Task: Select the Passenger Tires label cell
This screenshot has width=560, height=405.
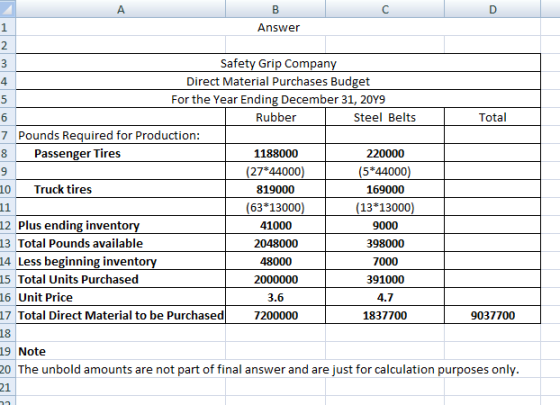Action: [x=121, y=153]
